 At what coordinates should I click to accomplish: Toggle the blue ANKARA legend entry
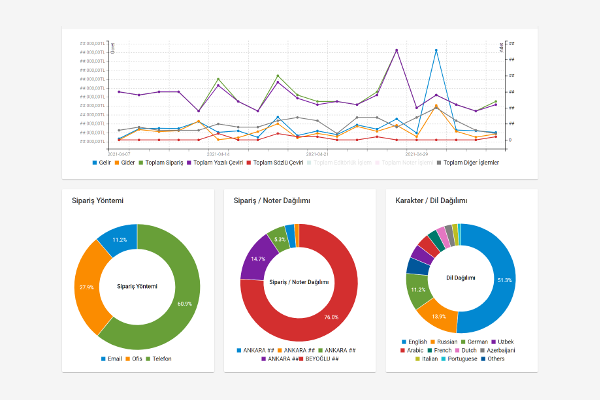coord(255,350)
